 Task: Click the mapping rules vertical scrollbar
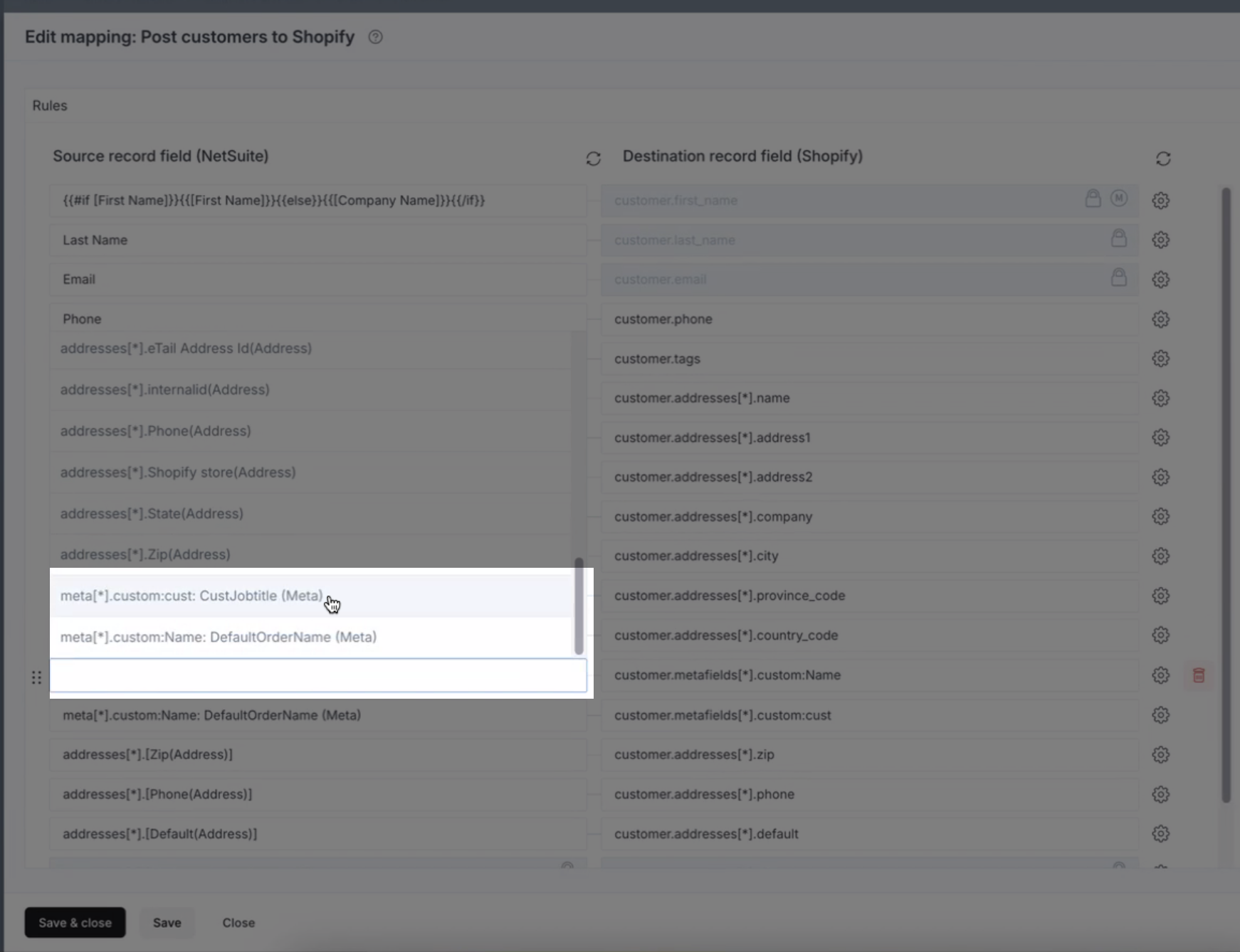tap(1226, 495)
